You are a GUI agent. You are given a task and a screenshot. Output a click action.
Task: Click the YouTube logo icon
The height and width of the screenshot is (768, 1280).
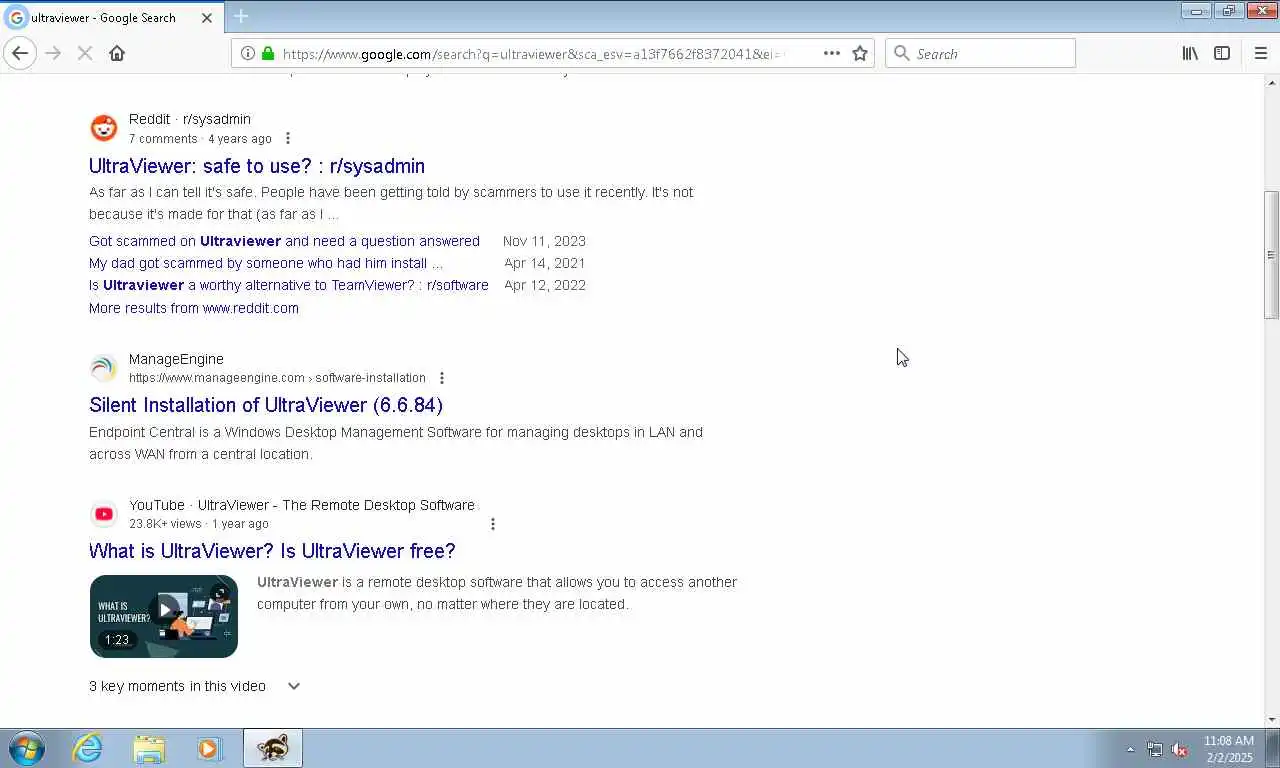click(104, 514)
